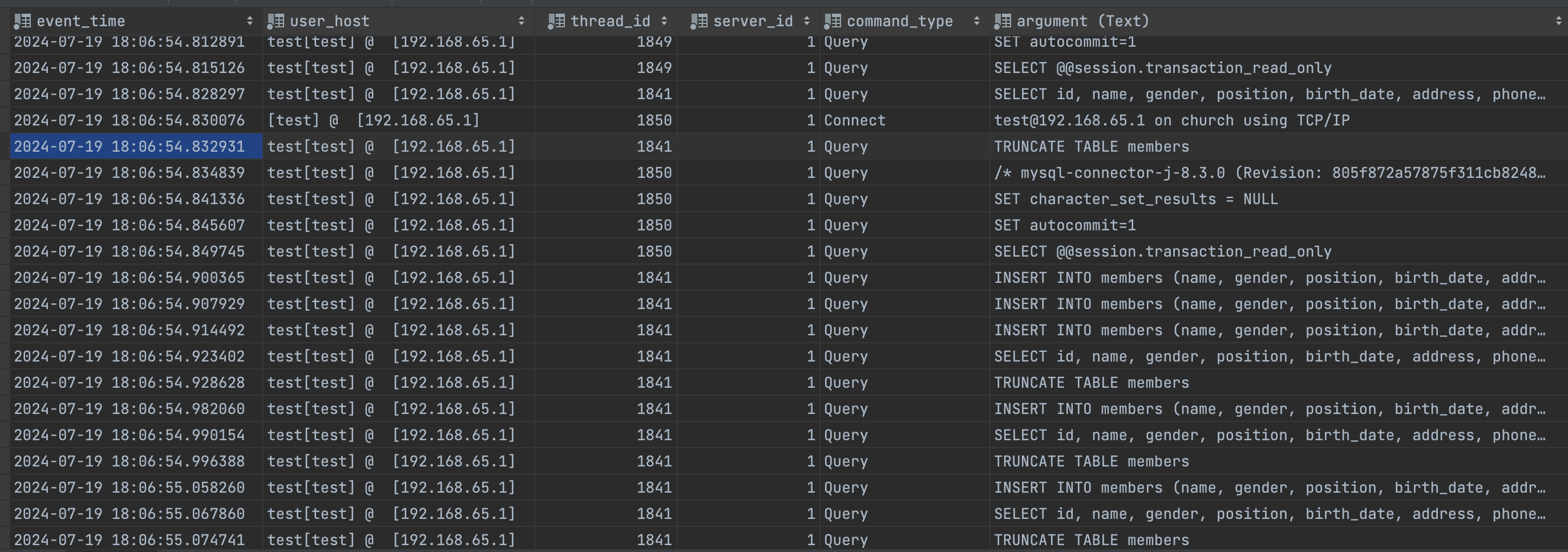Click thread_id 1849 at 18:06:54.815126

click(605, 68)
